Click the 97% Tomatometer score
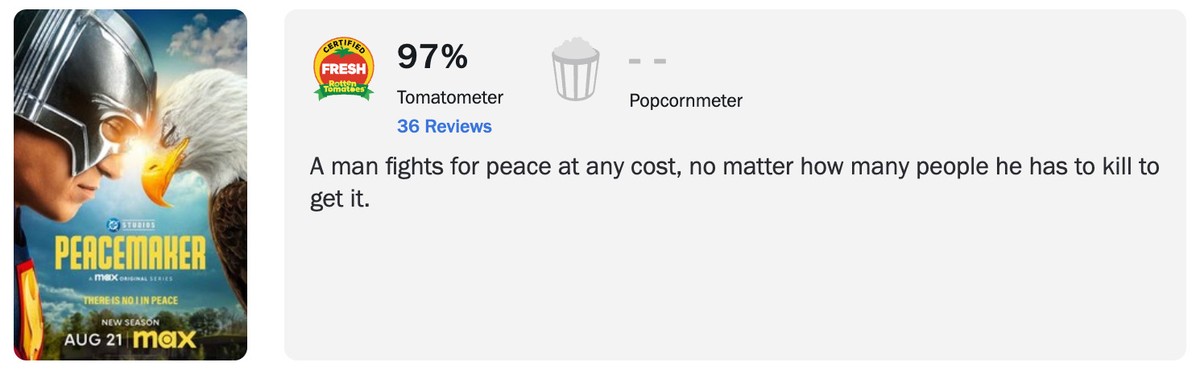1200x373 pixels. [432, 57]
